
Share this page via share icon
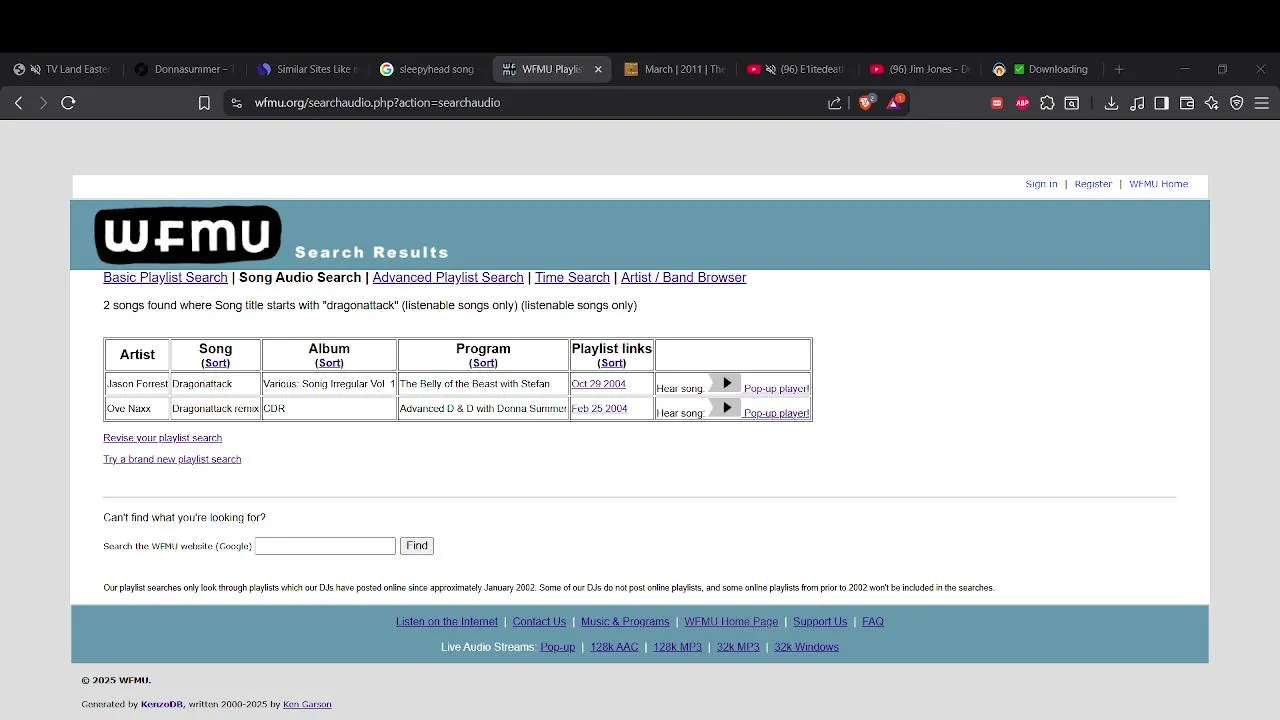click(x=835, y=103)
